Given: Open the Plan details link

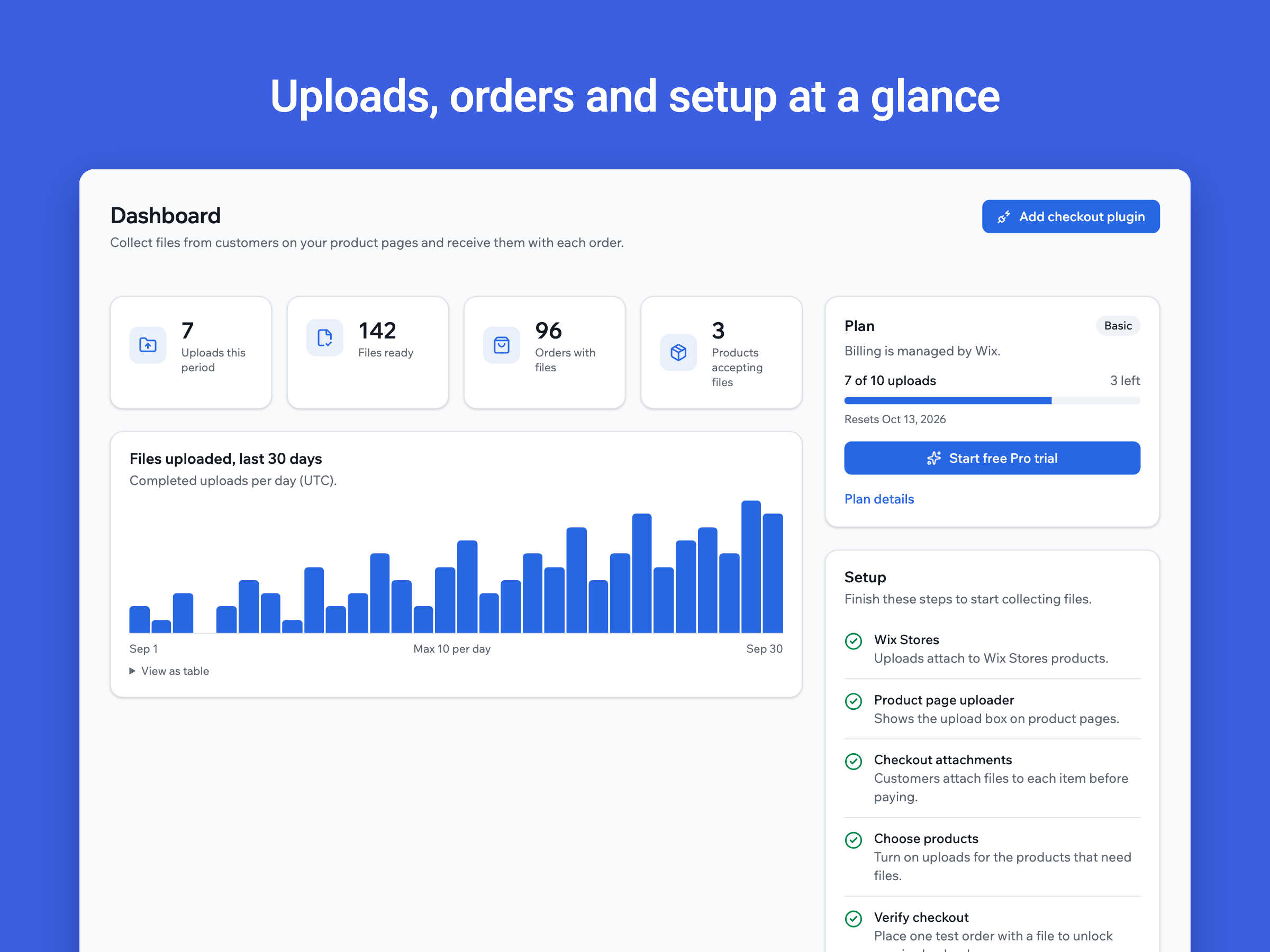Looking at the screenshot, I should pyautogui.click(x=878, y=499).
